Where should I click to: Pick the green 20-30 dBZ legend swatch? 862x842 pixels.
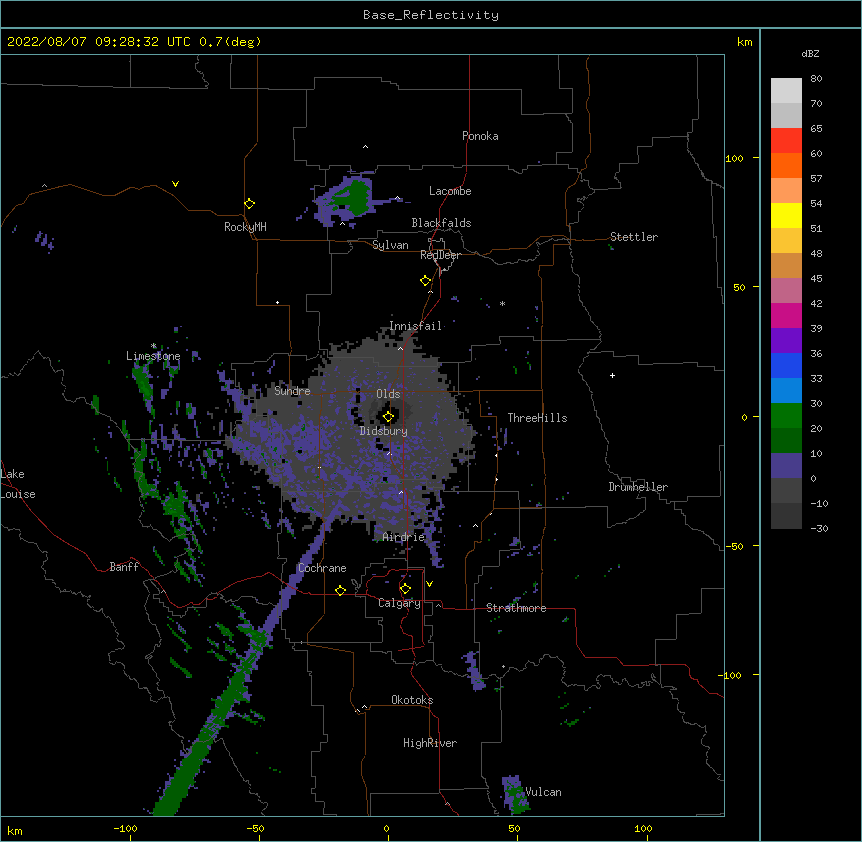coord(786,416)
